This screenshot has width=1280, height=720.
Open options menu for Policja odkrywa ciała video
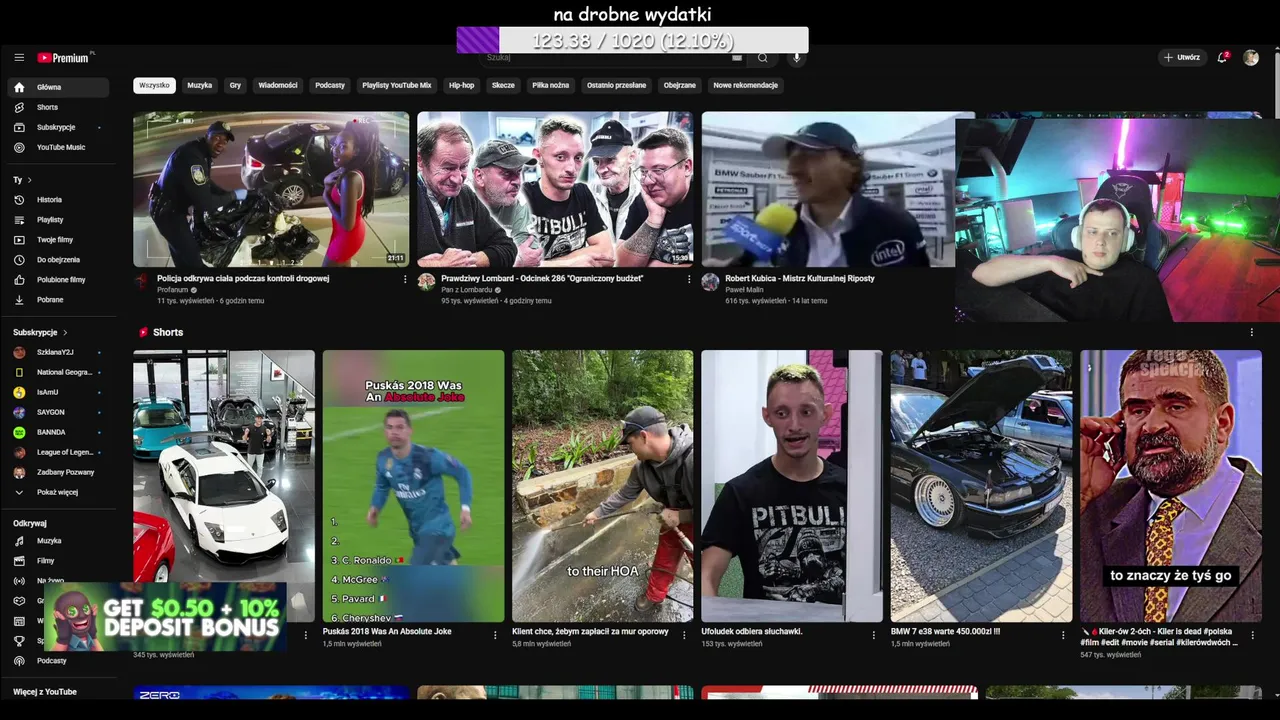click(405, 279)
